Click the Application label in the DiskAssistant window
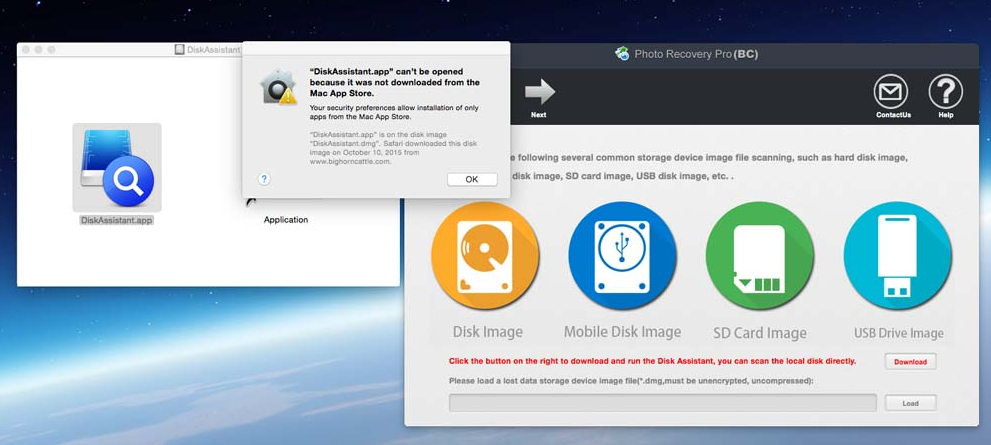The width and height of the screenshot is (991, 445). 286,220
